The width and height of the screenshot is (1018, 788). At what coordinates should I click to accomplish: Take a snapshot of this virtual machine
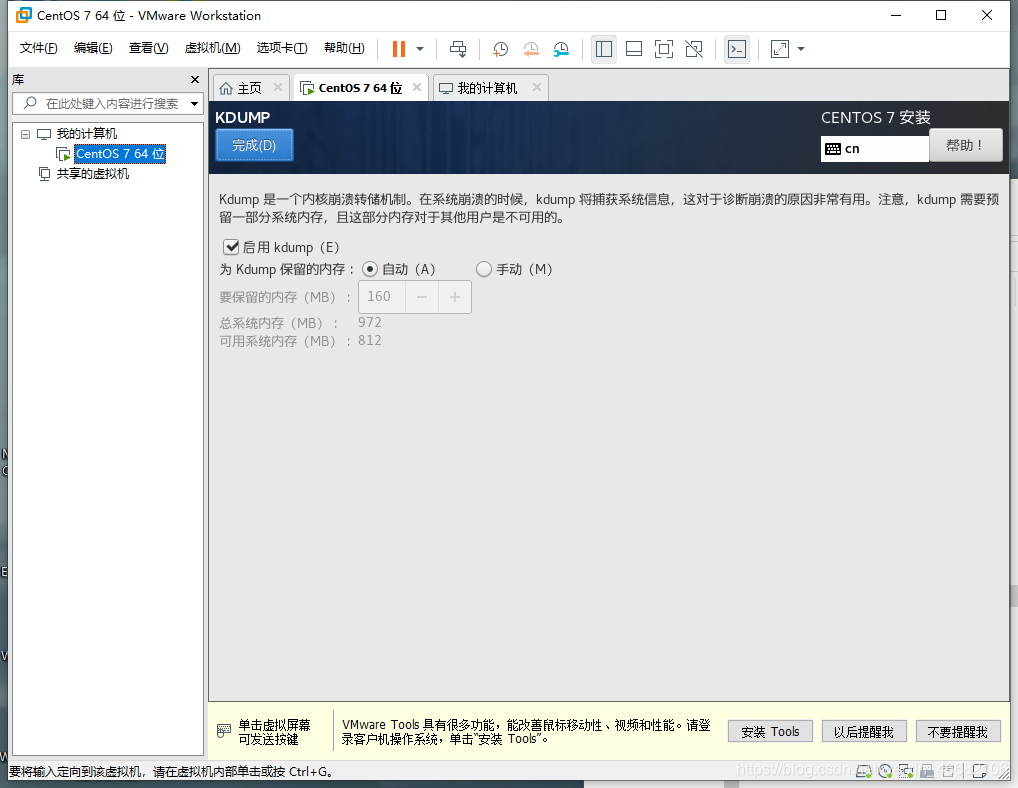click(501, 49)
